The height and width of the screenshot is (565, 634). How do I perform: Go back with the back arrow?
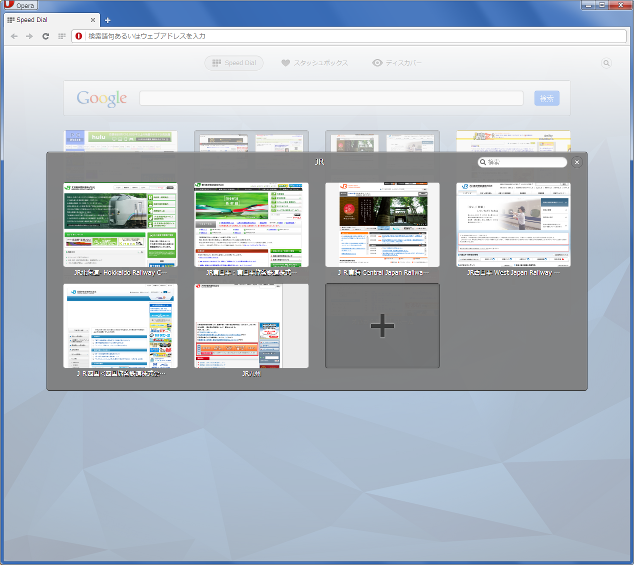point(14,36)
